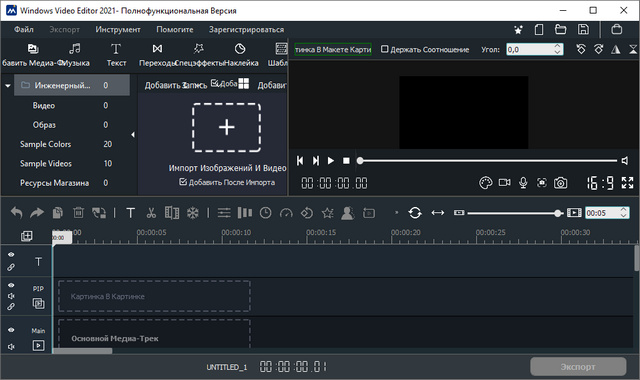
Task: Open the 16:9 aspect ratio selector
Action: click(600, 183)
